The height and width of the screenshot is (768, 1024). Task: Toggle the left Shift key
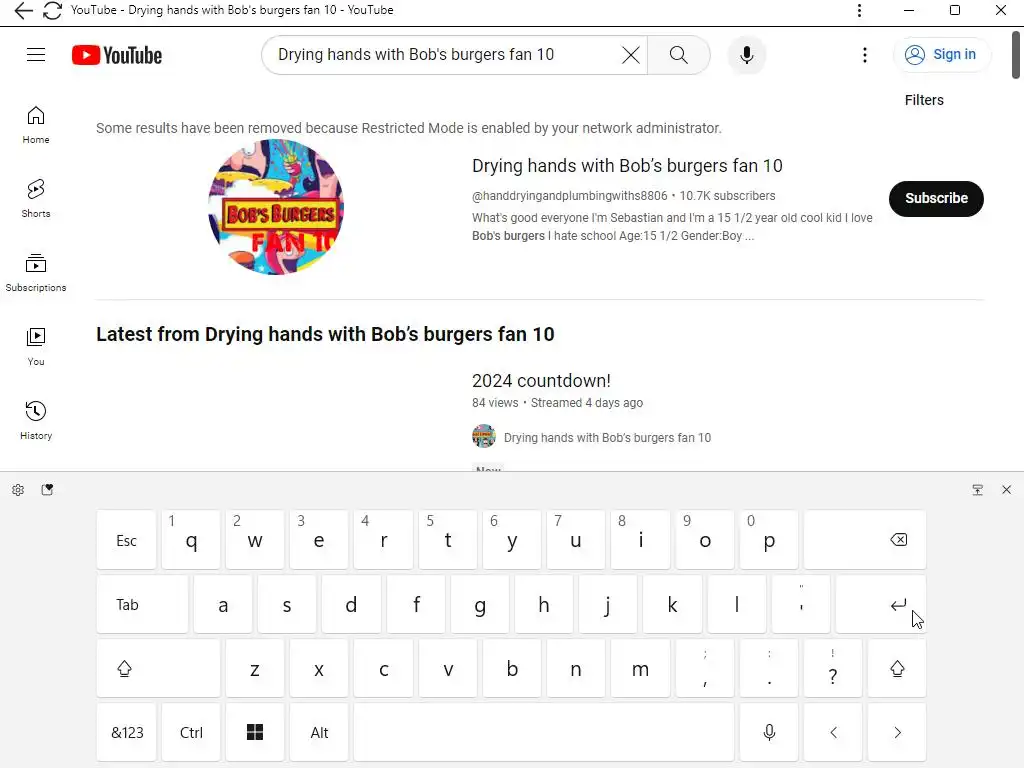(x=159, y=669)
